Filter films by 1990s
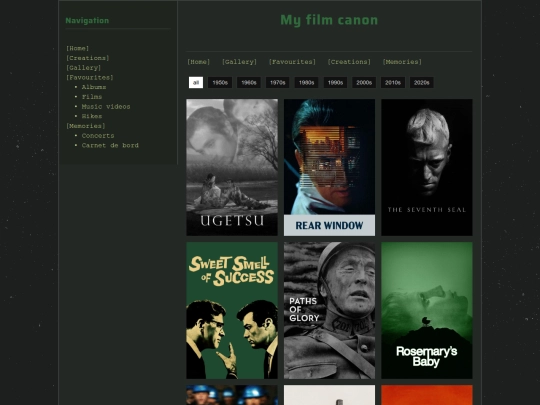 point(335,83)
